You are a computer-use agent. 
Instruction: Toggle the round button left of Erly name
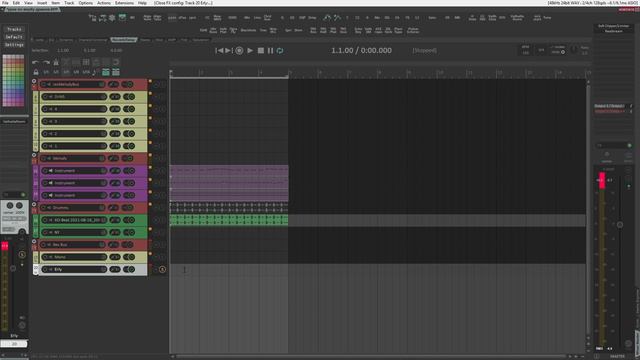click(x=45, y=269)
